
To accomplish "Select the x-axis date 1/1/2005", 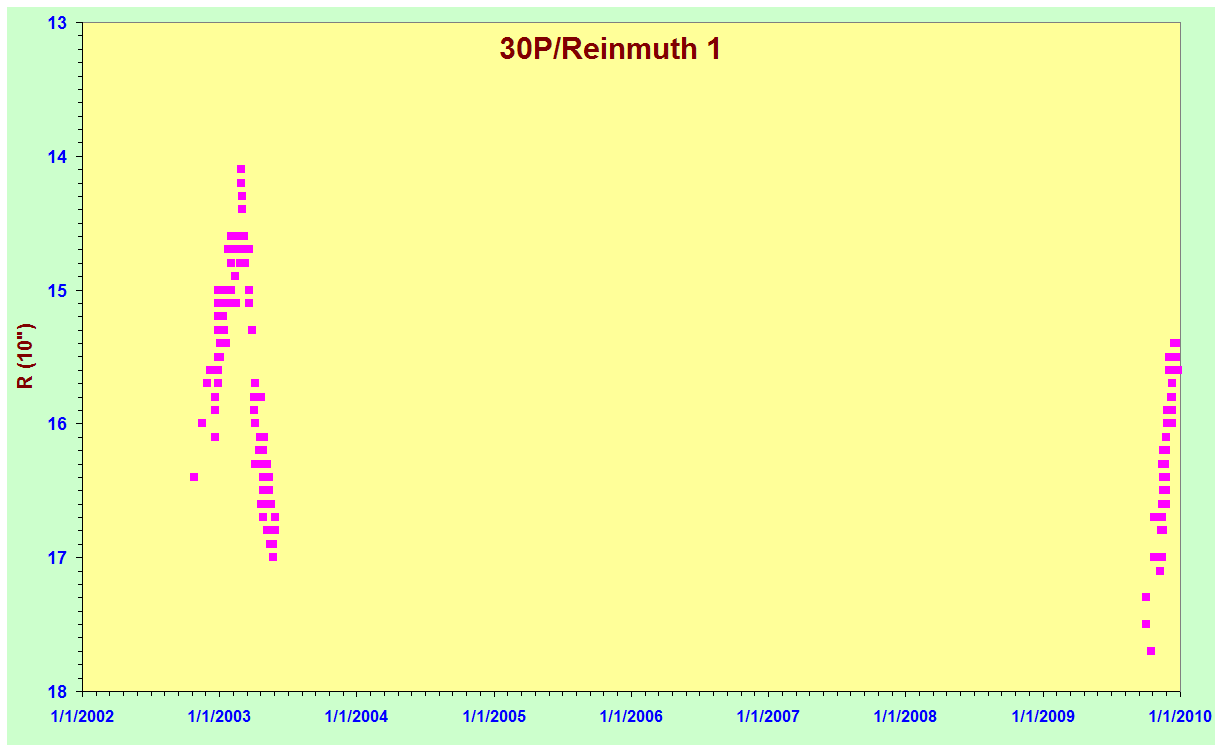I will click(x=494, y=716).
